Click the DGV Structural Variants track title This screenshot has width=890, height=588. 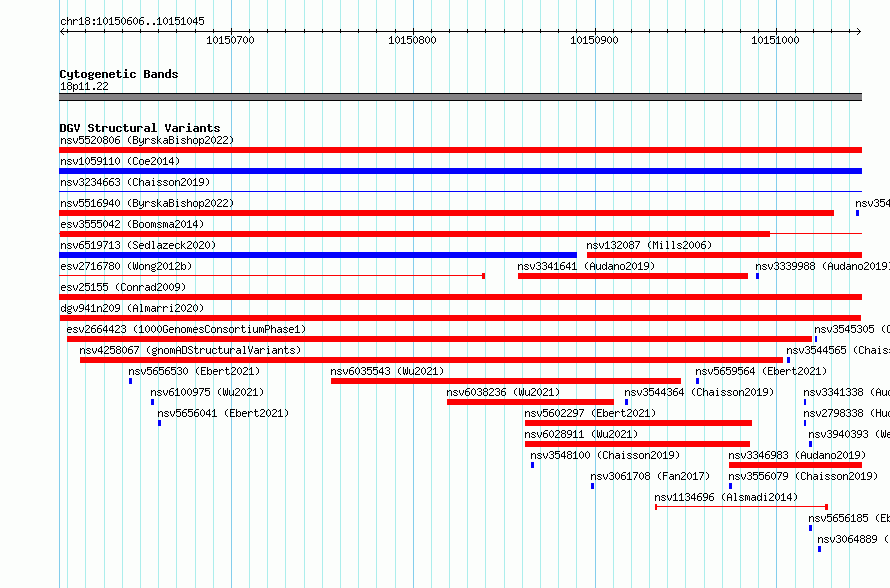coord(140,128)
